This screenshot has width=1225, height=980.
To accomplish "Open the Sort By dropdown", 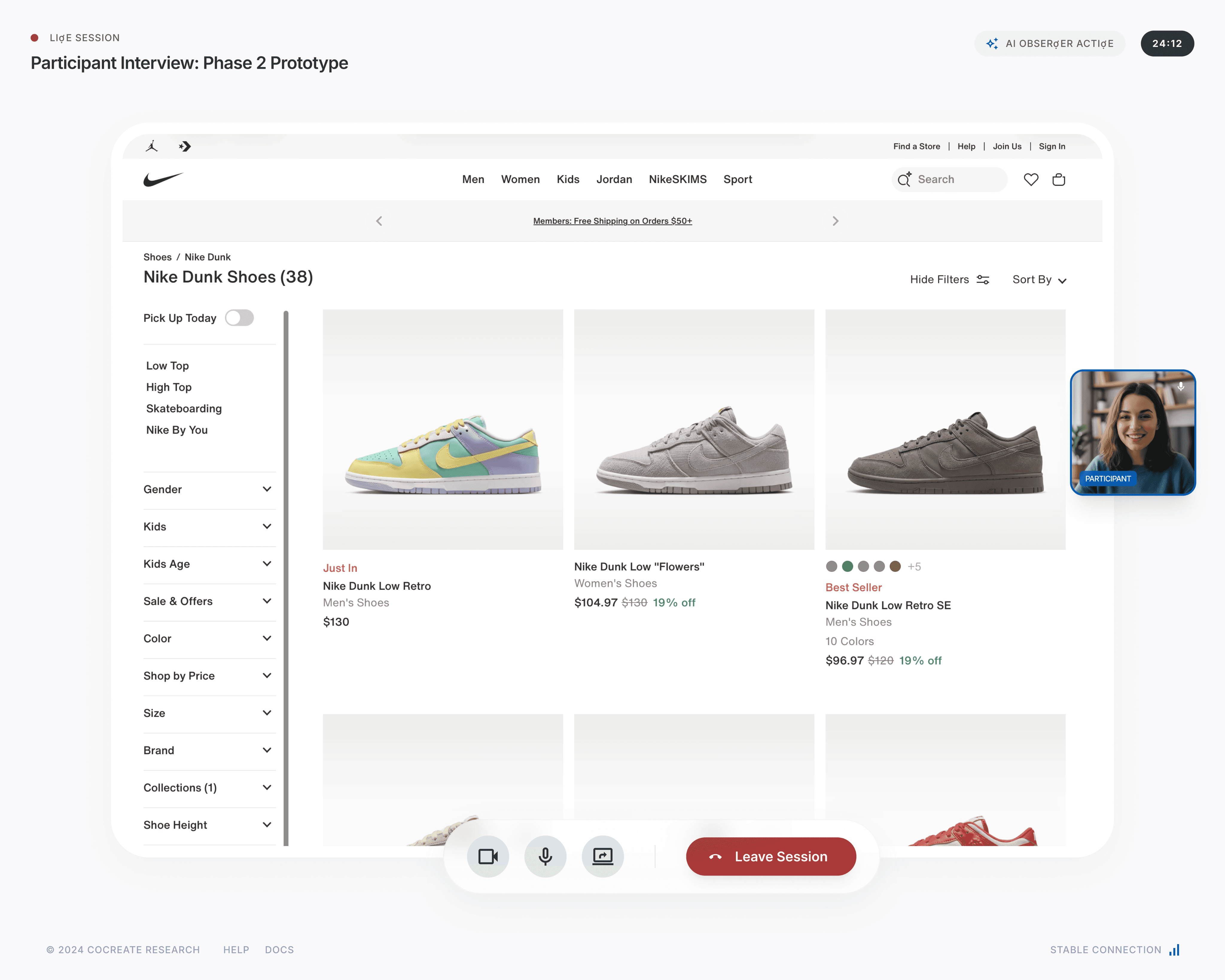I will 1039,280.
